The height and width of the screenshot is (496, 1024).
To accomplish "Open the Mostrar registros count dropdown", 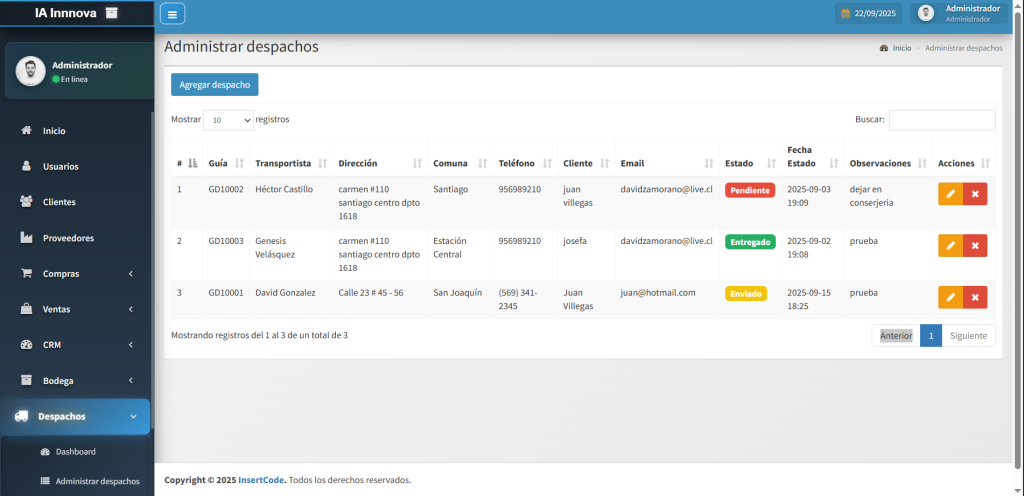I will pos(228,120).
